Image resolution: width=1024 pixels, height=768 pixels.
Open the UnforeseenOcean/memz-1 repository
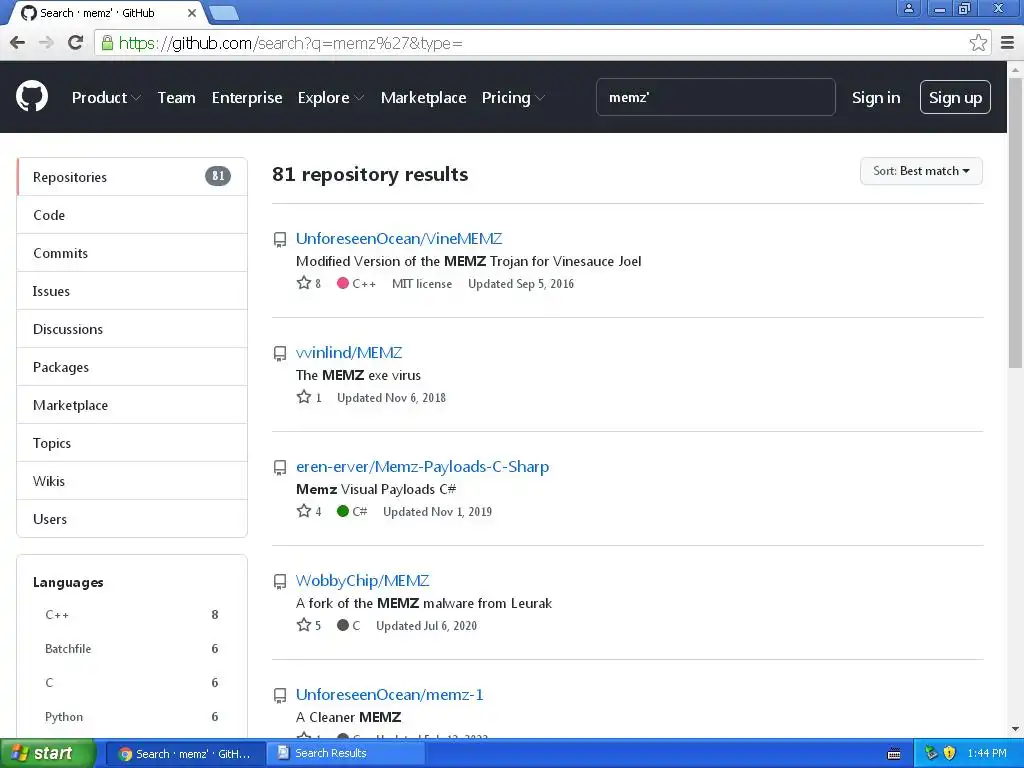click(389, 695)
